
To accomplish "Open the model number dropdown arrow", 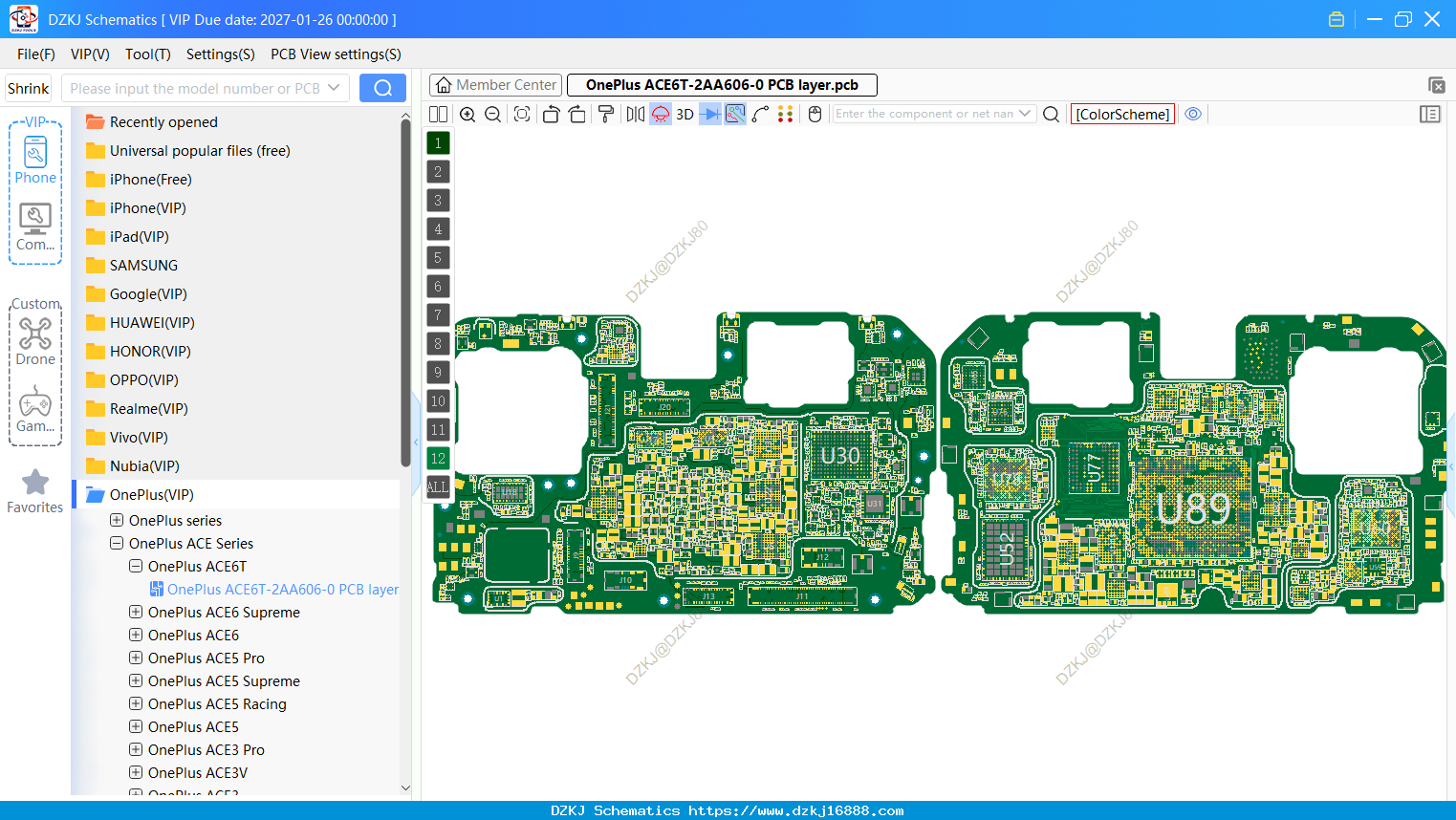I will coord(334,88).
